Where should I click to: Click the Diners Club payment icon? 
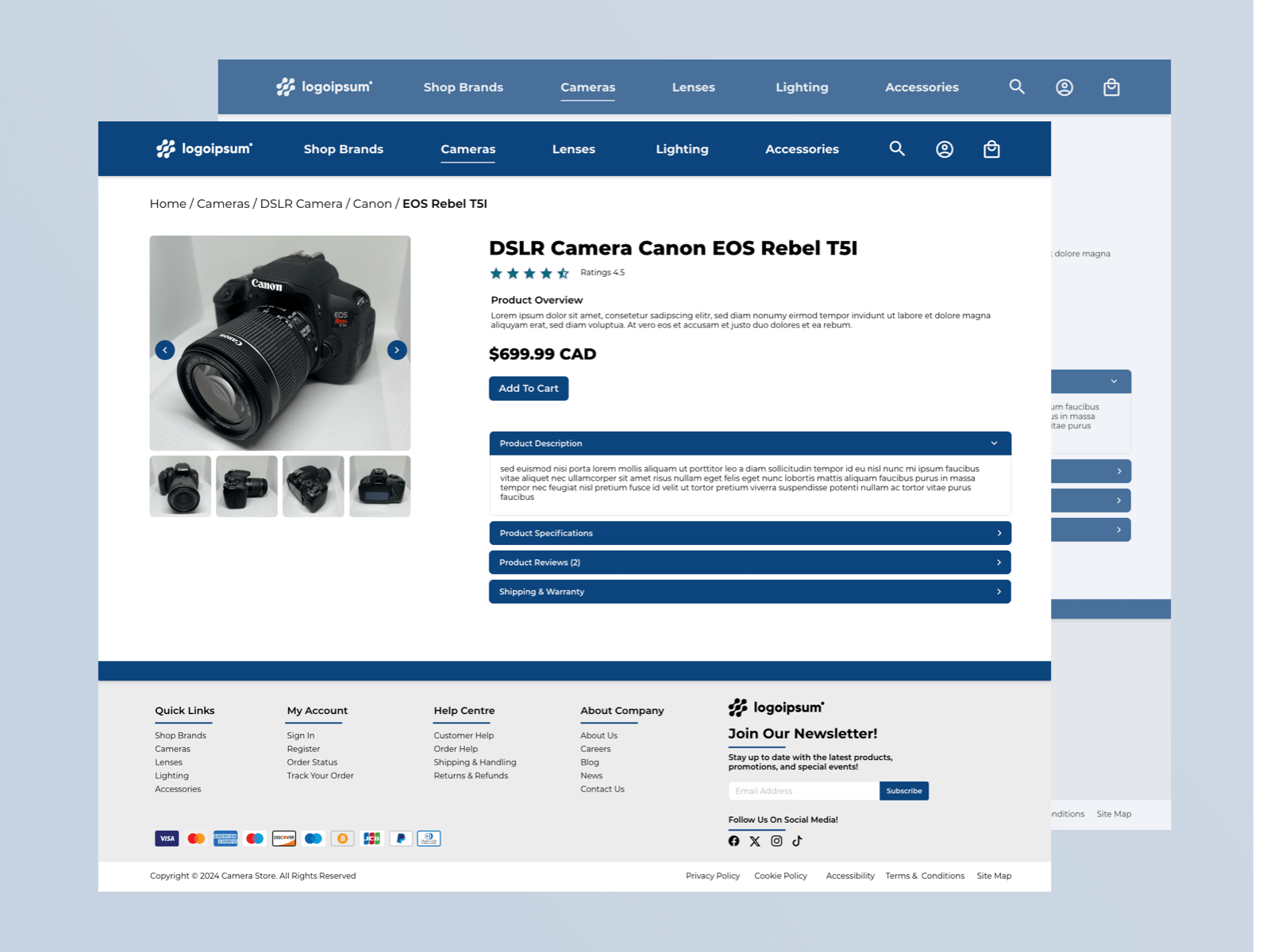pos(429,839)
